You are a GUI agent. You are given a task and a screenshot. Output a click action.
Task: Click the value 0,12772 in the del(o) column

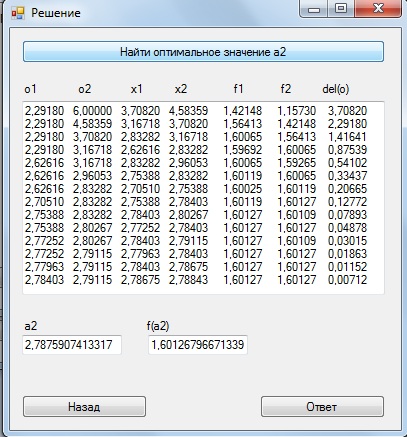click(347, 202)
